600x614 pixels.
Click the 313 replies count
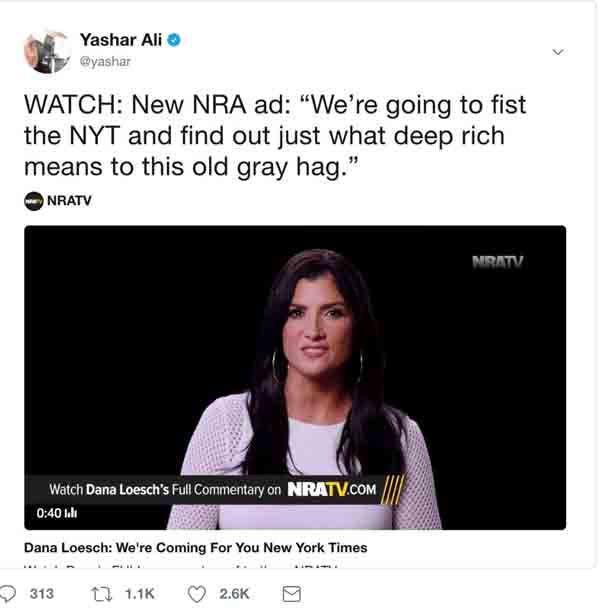click(42, 594)
